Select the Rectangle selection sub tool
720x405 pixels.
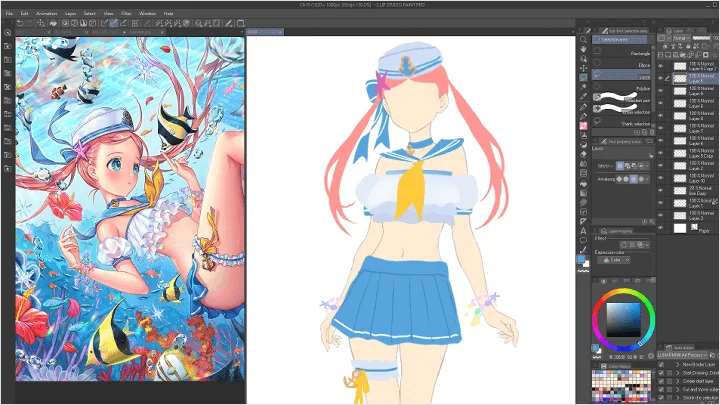point(621,51)
